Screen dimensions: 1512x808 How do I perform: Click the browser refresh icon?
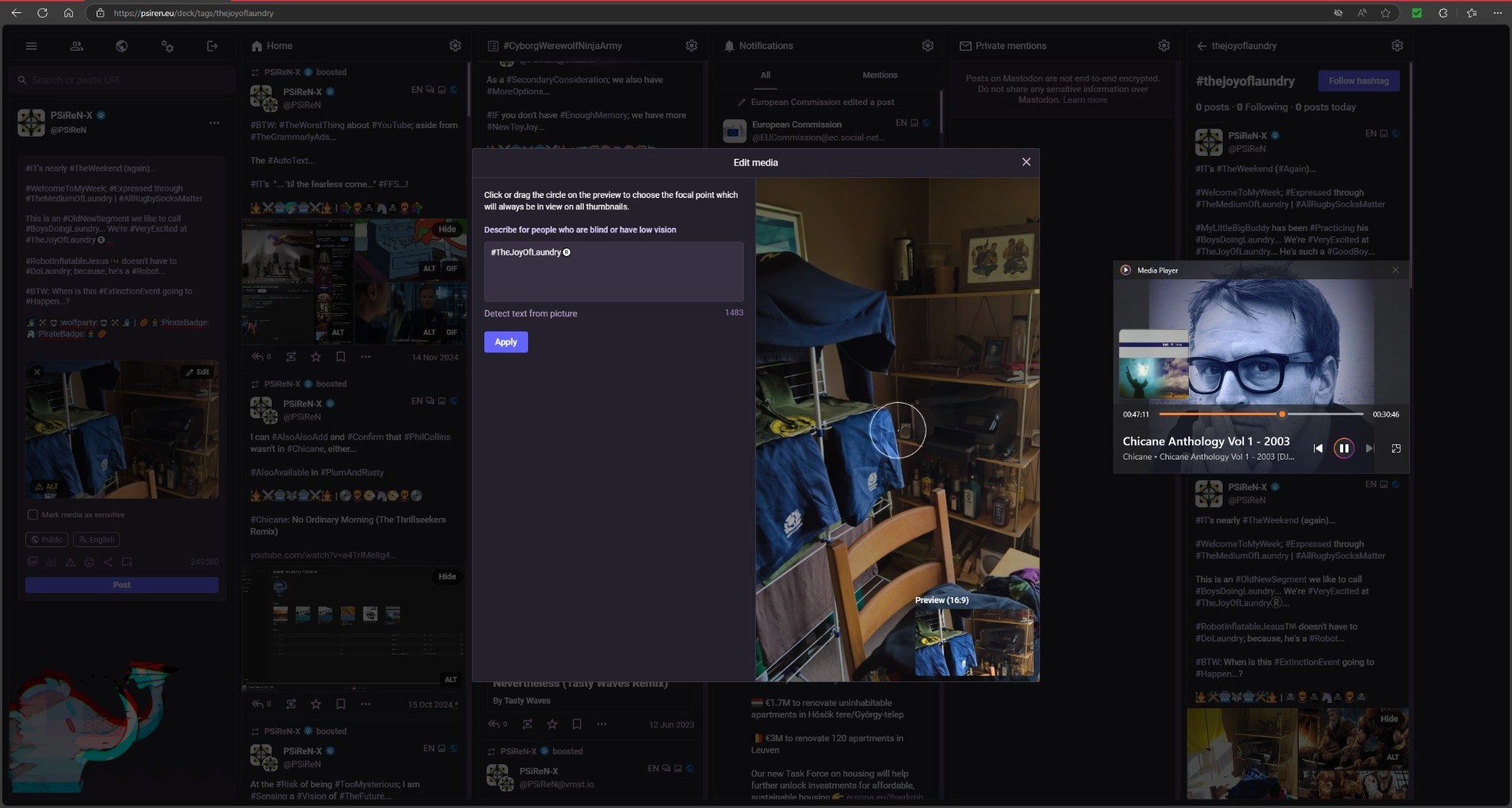[x=42, y=13]
